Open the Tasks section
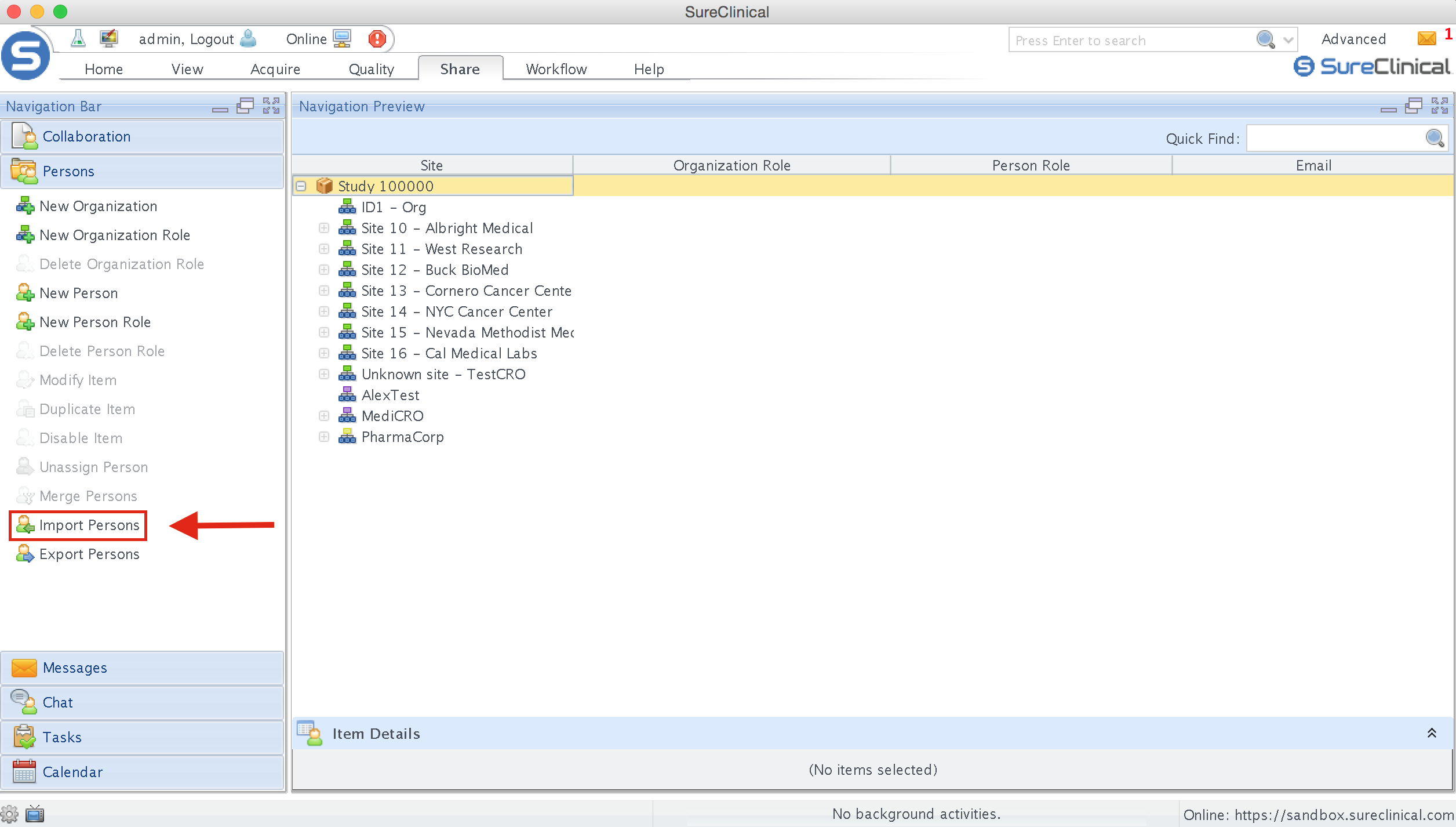Viewport: 1456px width, 827px height. point(142,738)
